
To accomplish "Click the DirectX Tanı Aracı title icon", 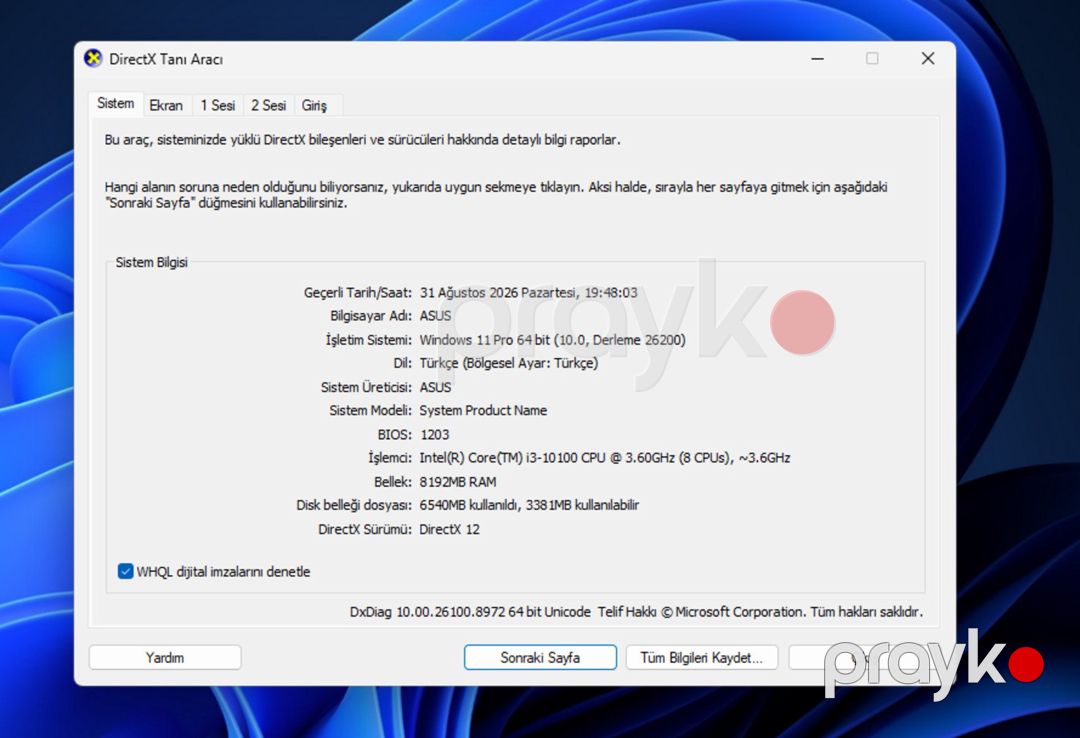I will click(x=93, y=59).
